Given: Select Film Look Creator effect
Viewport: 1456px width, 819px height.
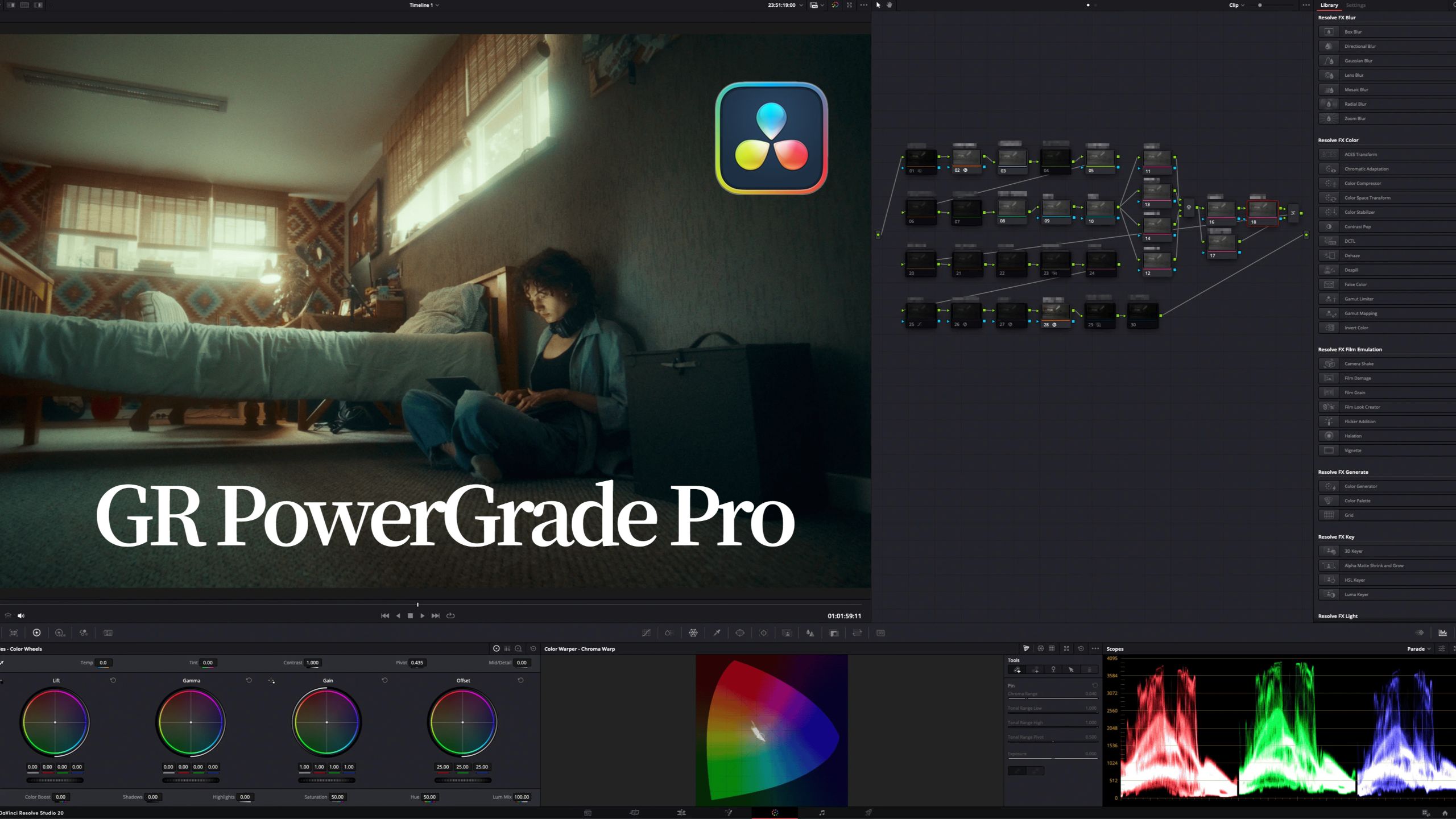Looking at the screenshot, I should pyautogui.click(x=1387, y=407).
